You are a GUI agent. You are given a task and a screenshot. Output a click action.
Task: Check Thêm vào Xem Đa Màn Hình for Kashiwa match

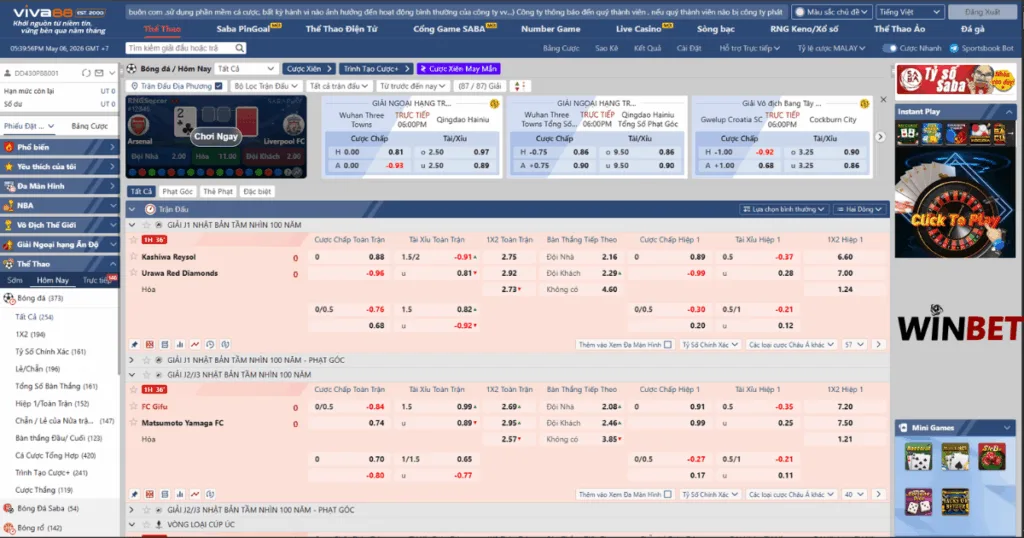point(667,345)
